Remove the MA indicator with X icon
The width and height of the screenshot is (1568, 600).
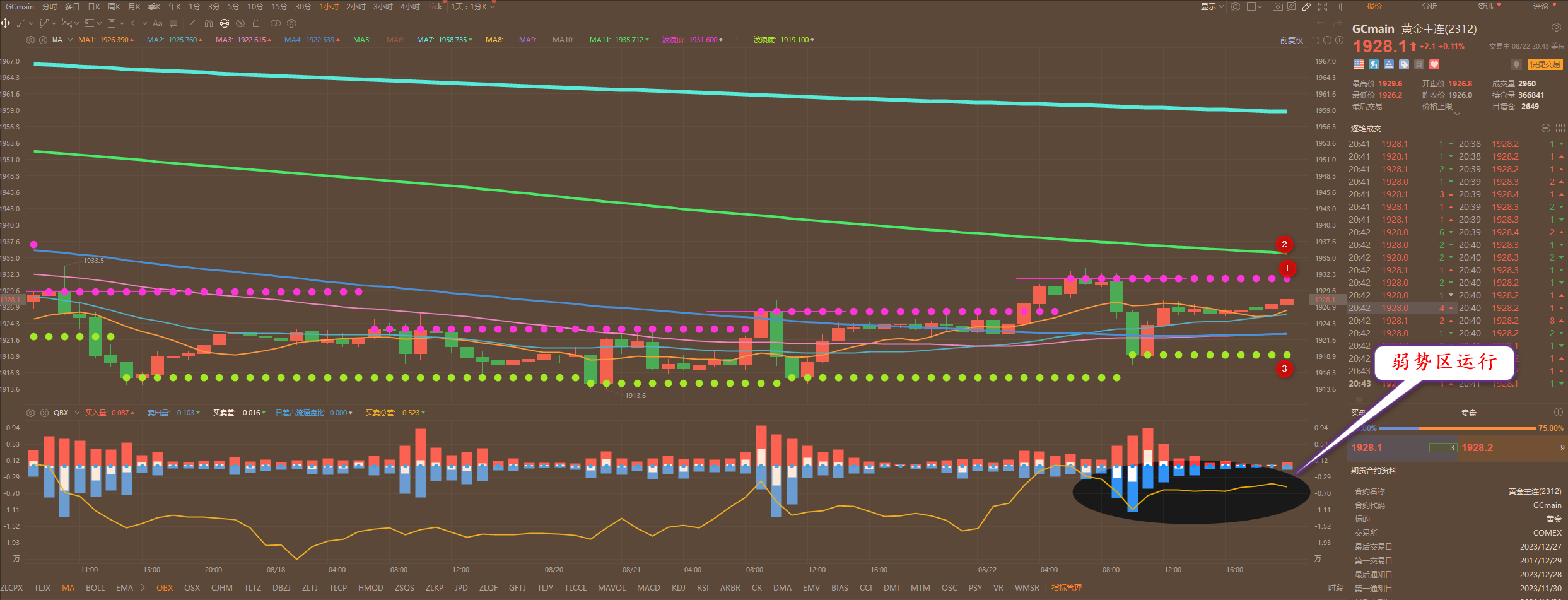(43, 40)
